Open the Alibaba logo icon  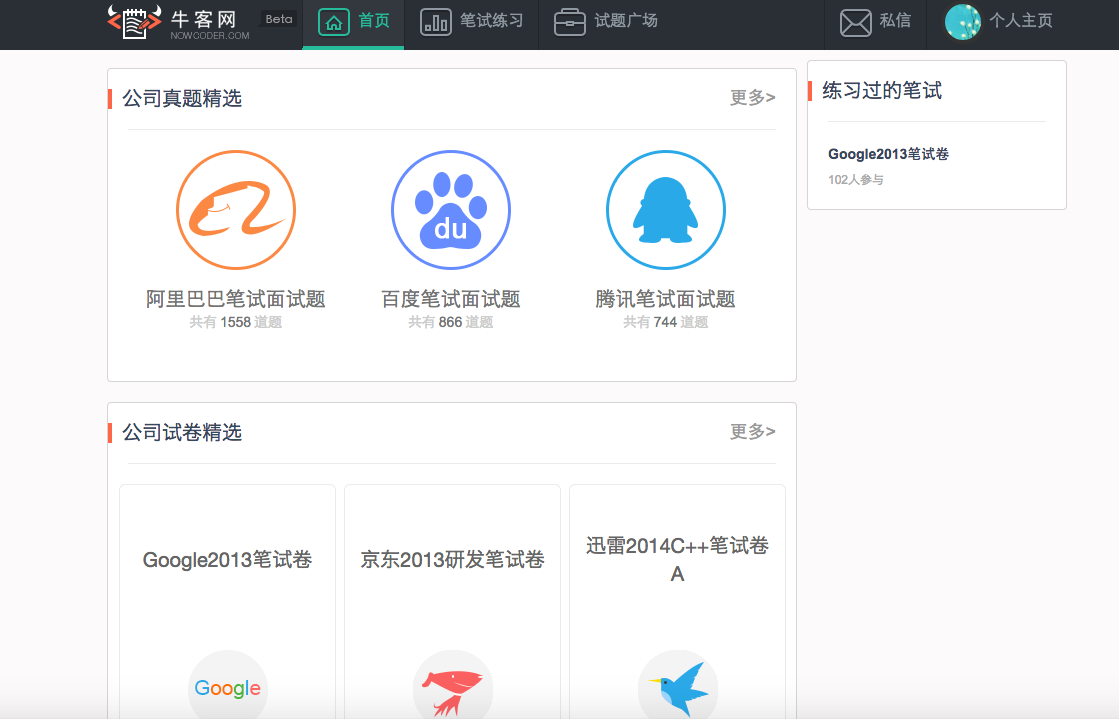point(236,210)
